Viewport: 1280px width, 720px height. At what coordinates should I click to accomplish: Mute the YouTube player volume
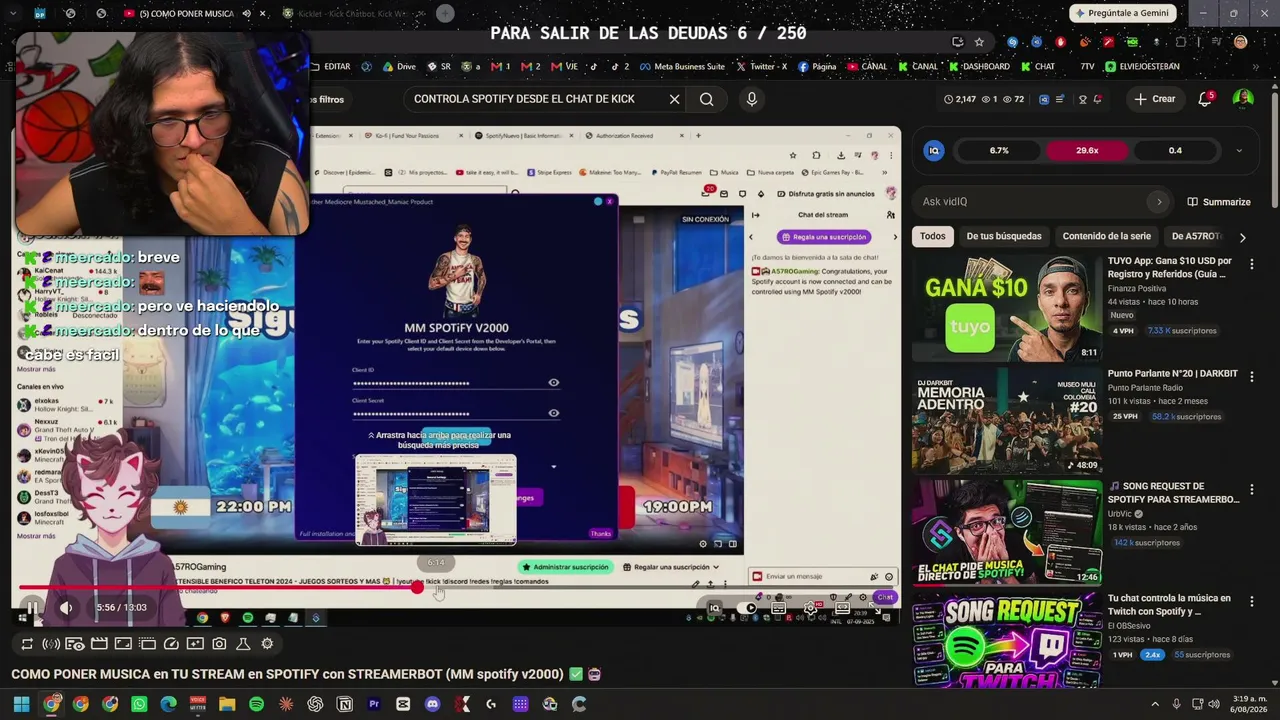(66, 607)
